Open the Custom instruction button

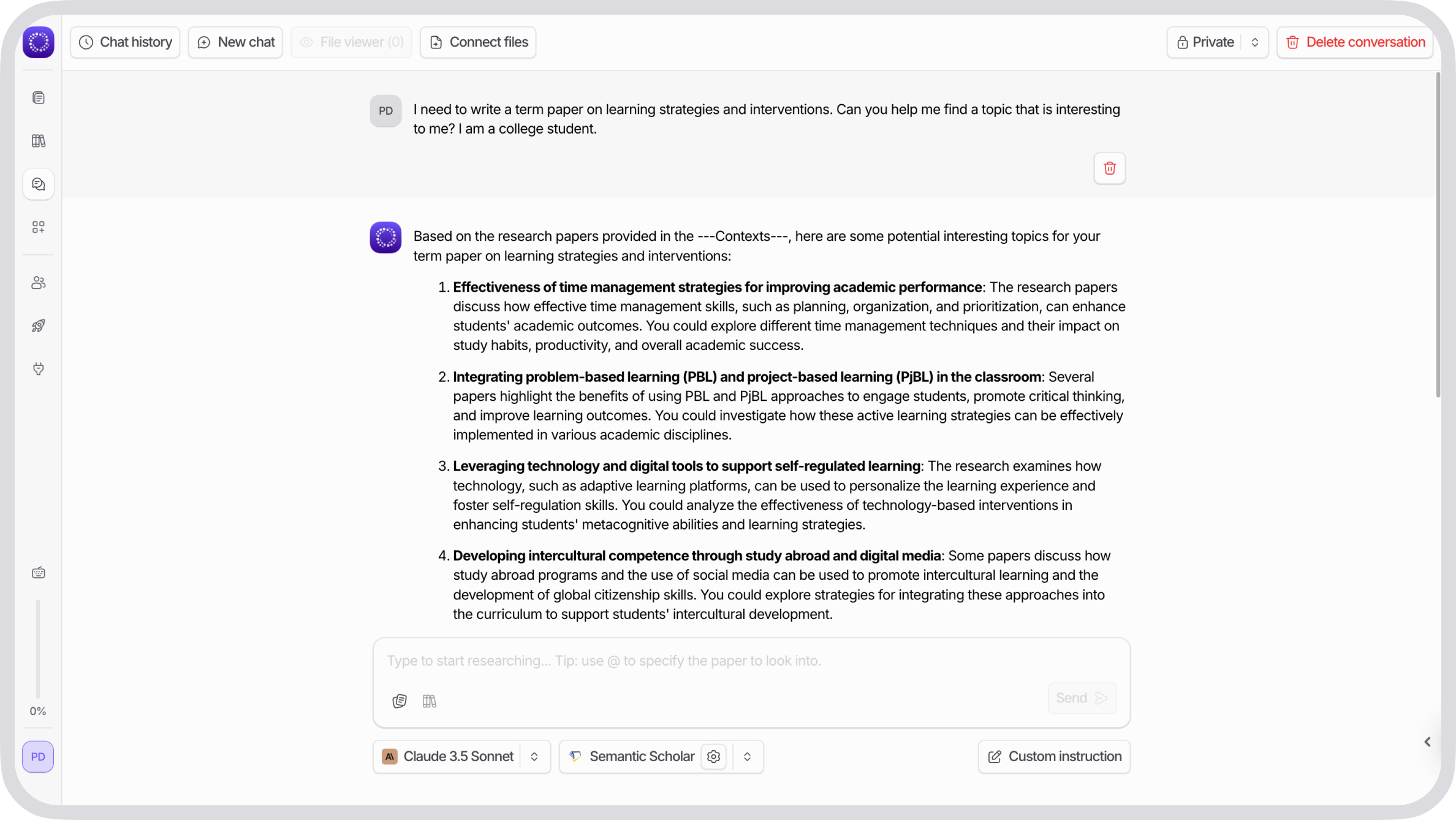coord(1054,757)
